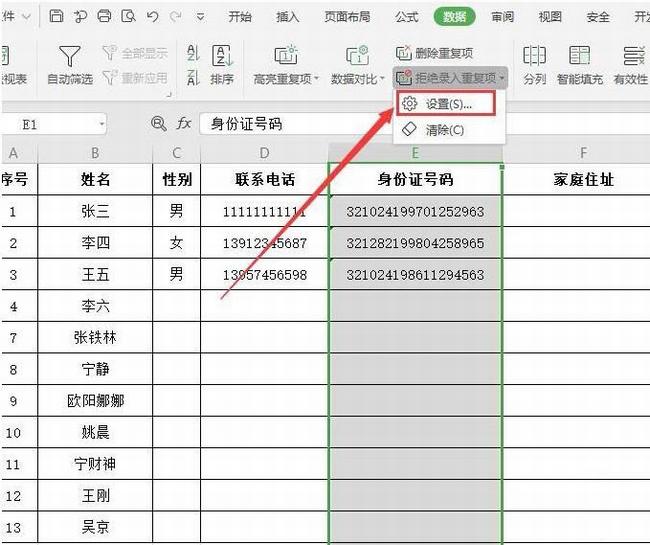Switch to Review (审阅) ribbon tab

[502, 17]
